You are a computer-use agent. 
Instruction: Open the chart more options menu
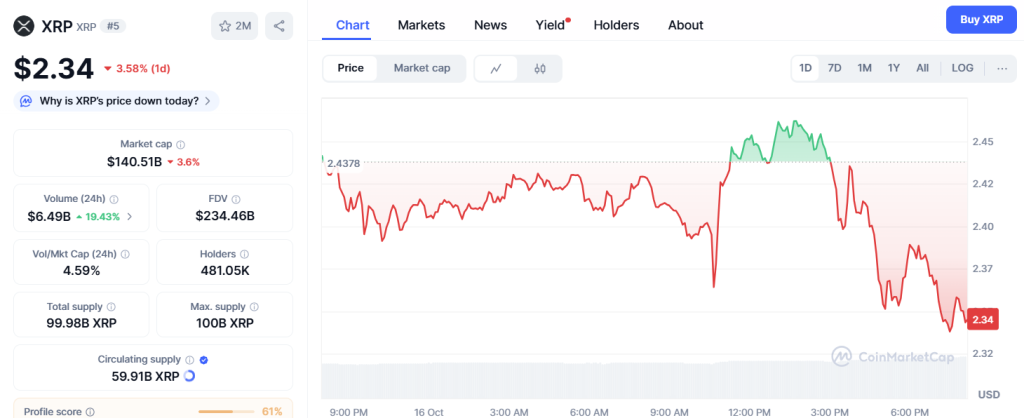coord(1001,68)
